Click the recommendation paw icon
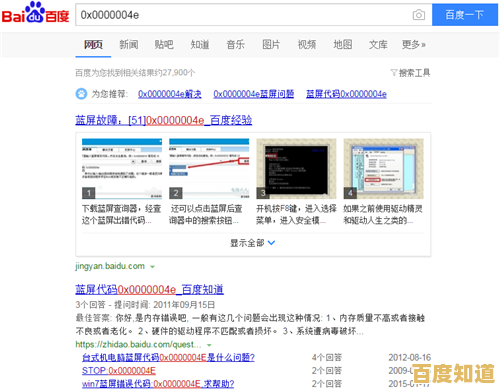 tap(81, 94)
